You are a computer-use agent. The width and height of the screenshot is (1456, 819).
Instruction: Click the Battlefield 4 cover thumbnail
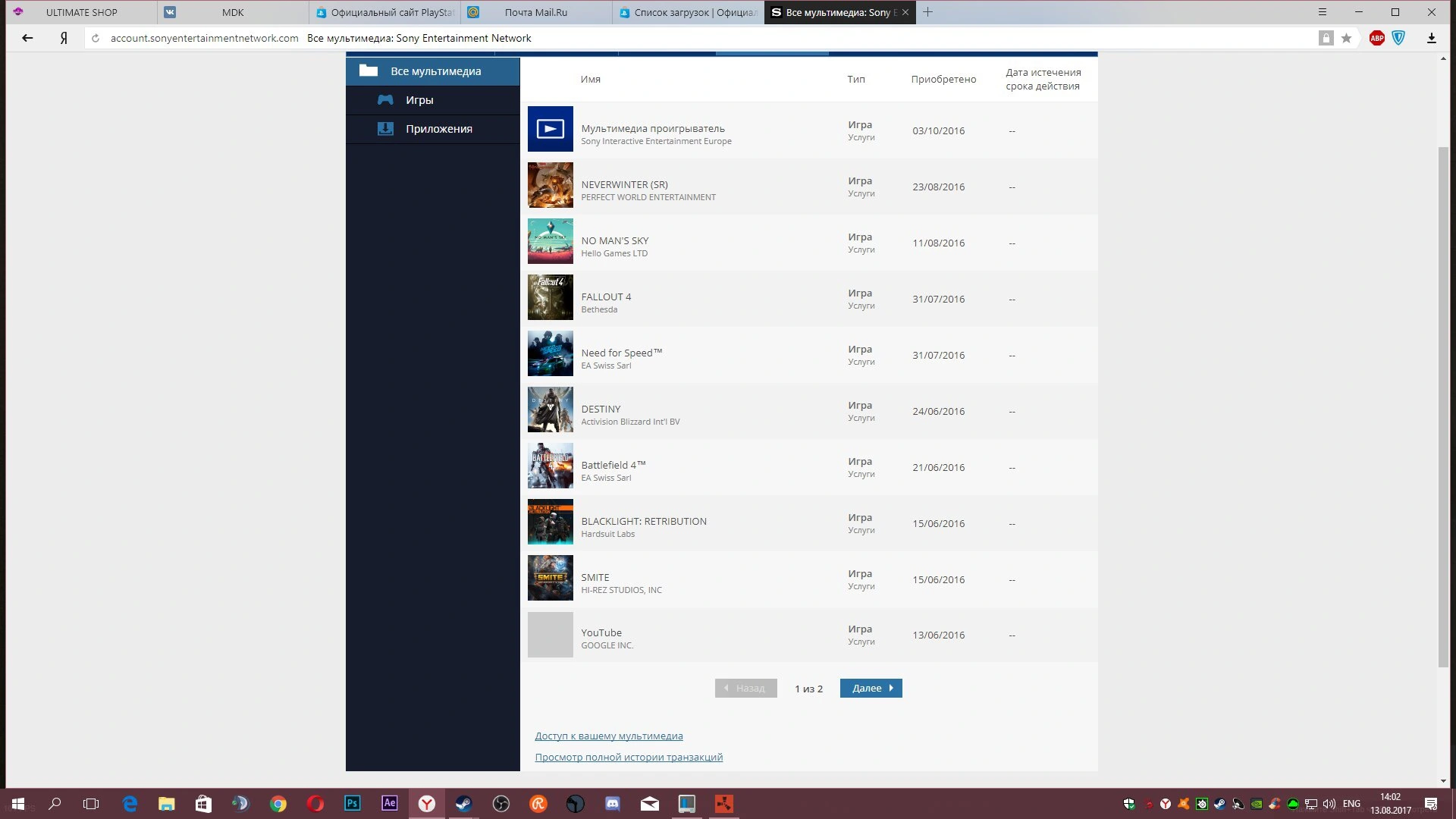pyautogui.click(x=551, y=466)
